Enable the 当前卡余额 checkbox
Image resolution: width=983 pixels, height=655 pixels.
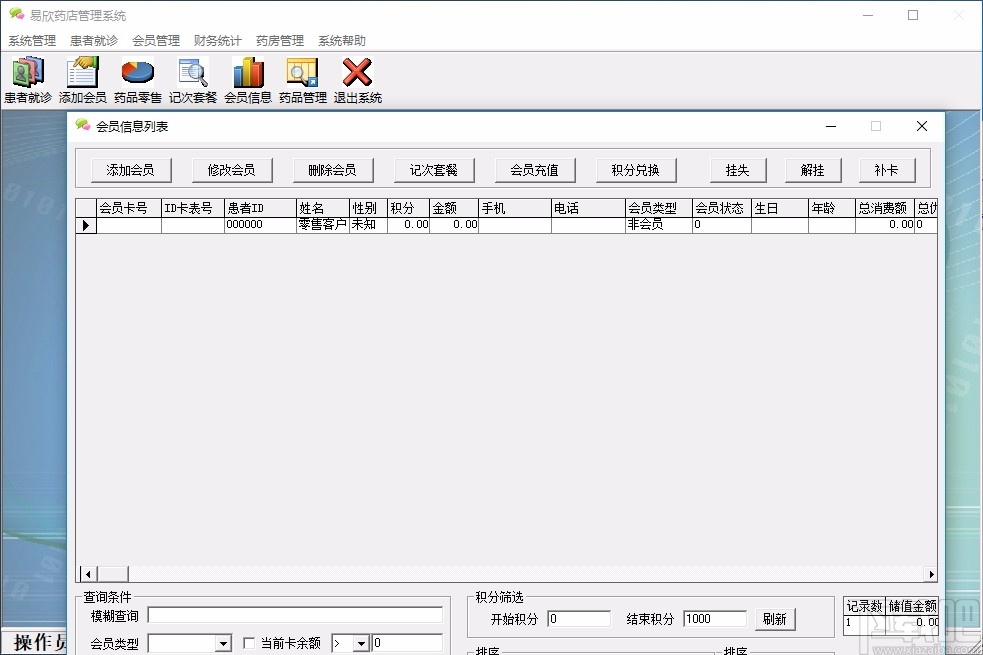[247, 643]
